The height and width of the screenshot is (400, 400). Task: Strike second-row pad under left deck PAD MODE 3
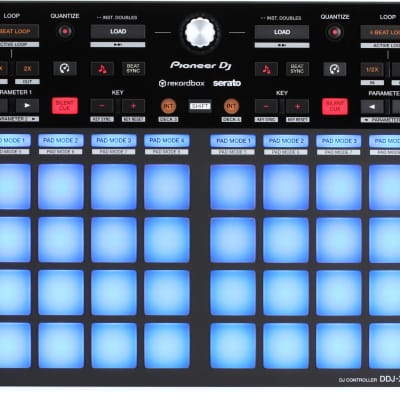[114, 240]
